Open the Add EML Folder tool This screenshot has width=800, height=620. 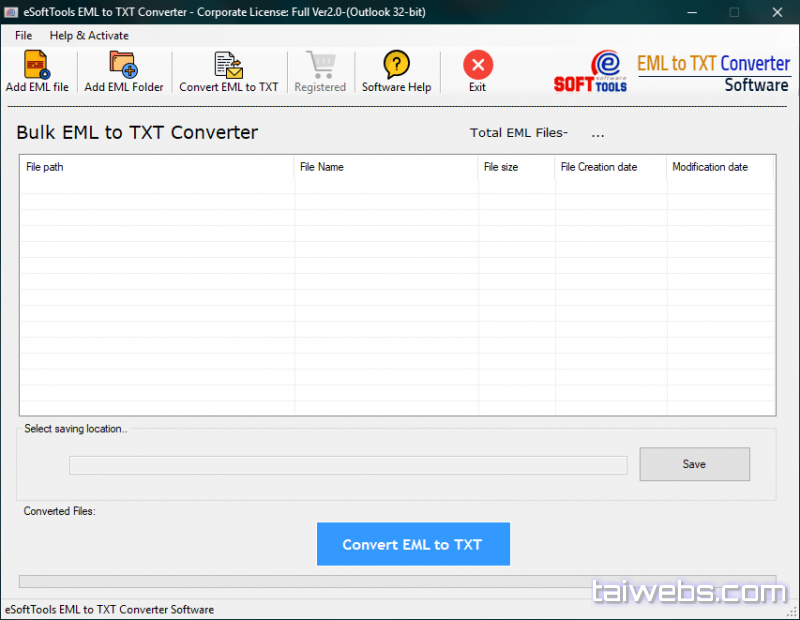coord(124,66)
